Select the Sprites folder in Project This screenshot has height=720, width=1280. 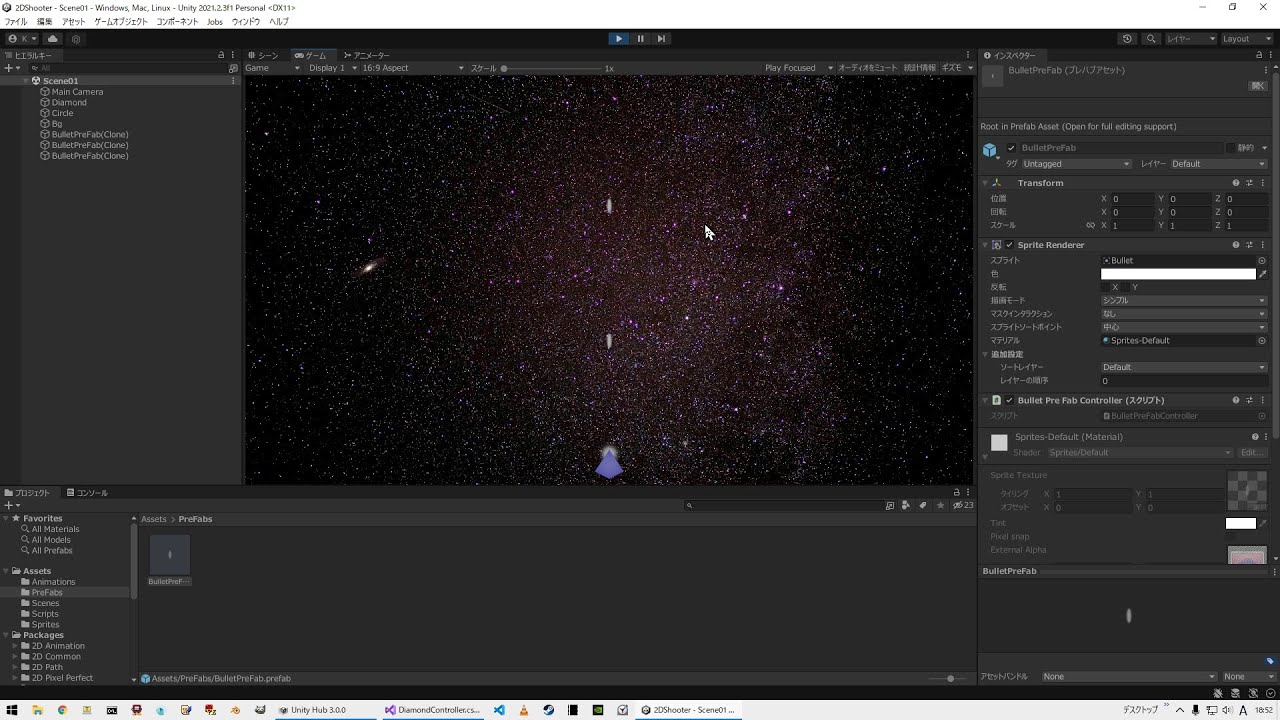pos(45,625)
